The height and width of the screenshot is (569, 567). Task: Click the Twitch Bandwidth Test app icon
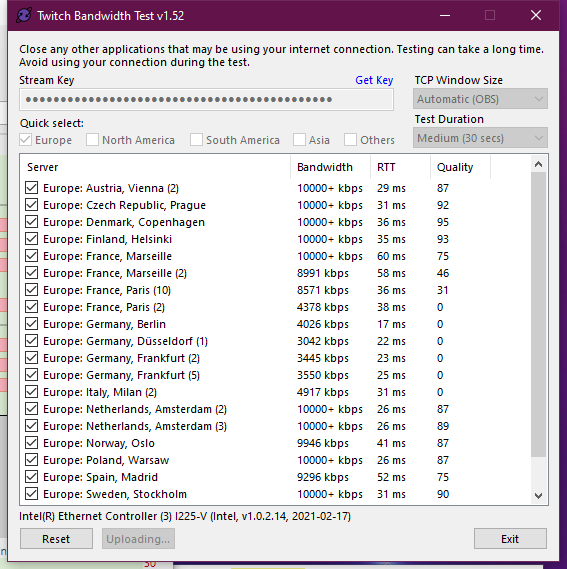coord(24,16)
